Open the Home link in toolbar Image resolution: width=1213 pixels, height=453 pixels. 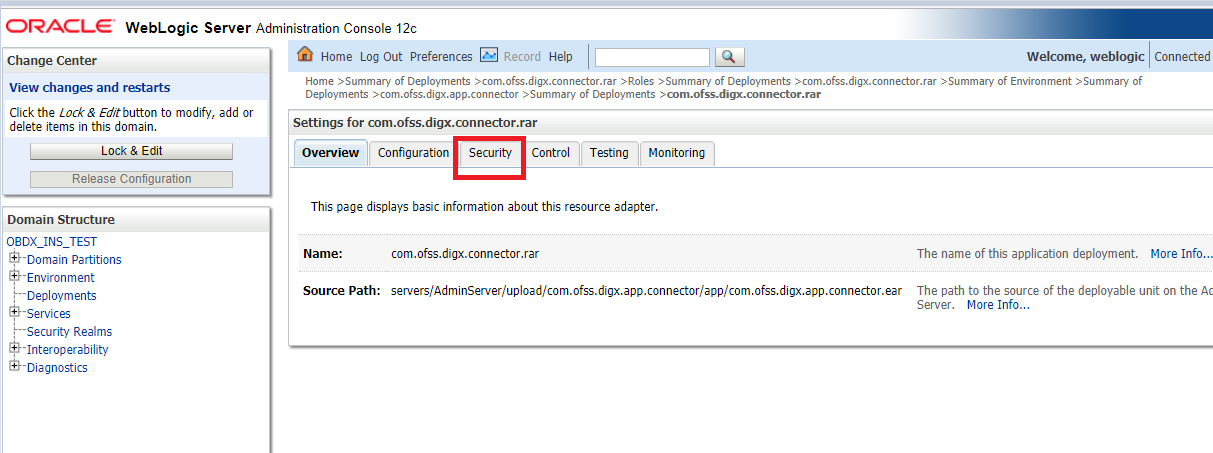tap(336, 57)
